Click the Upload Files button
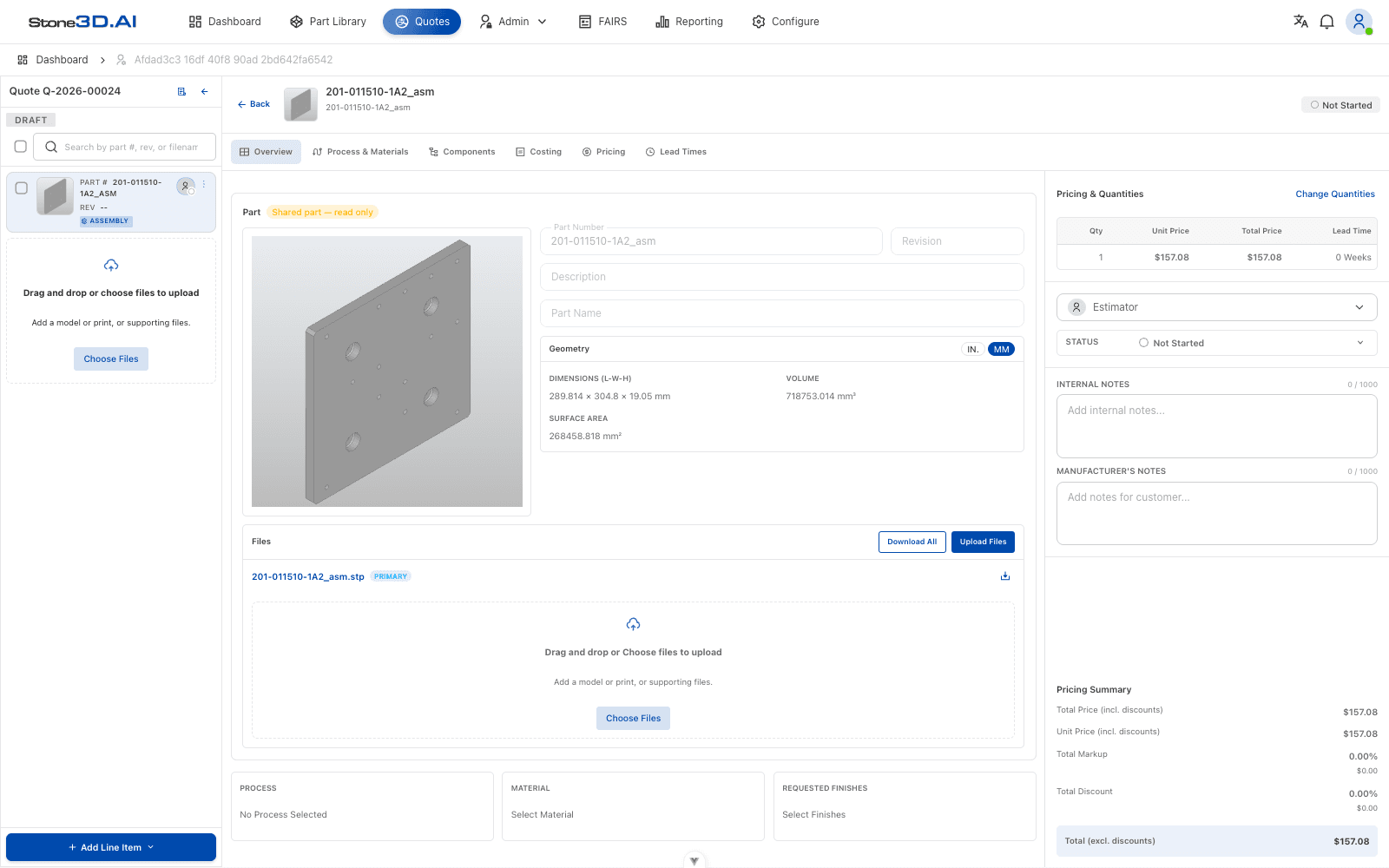The width and height of the screenshot is (1389, 868). click(x=983, y=542)
